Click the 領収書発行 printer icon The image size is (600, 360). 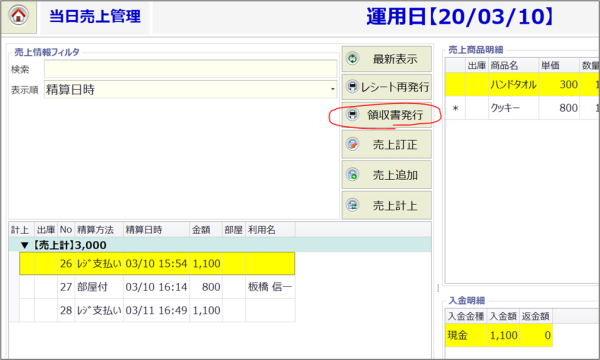352,114
